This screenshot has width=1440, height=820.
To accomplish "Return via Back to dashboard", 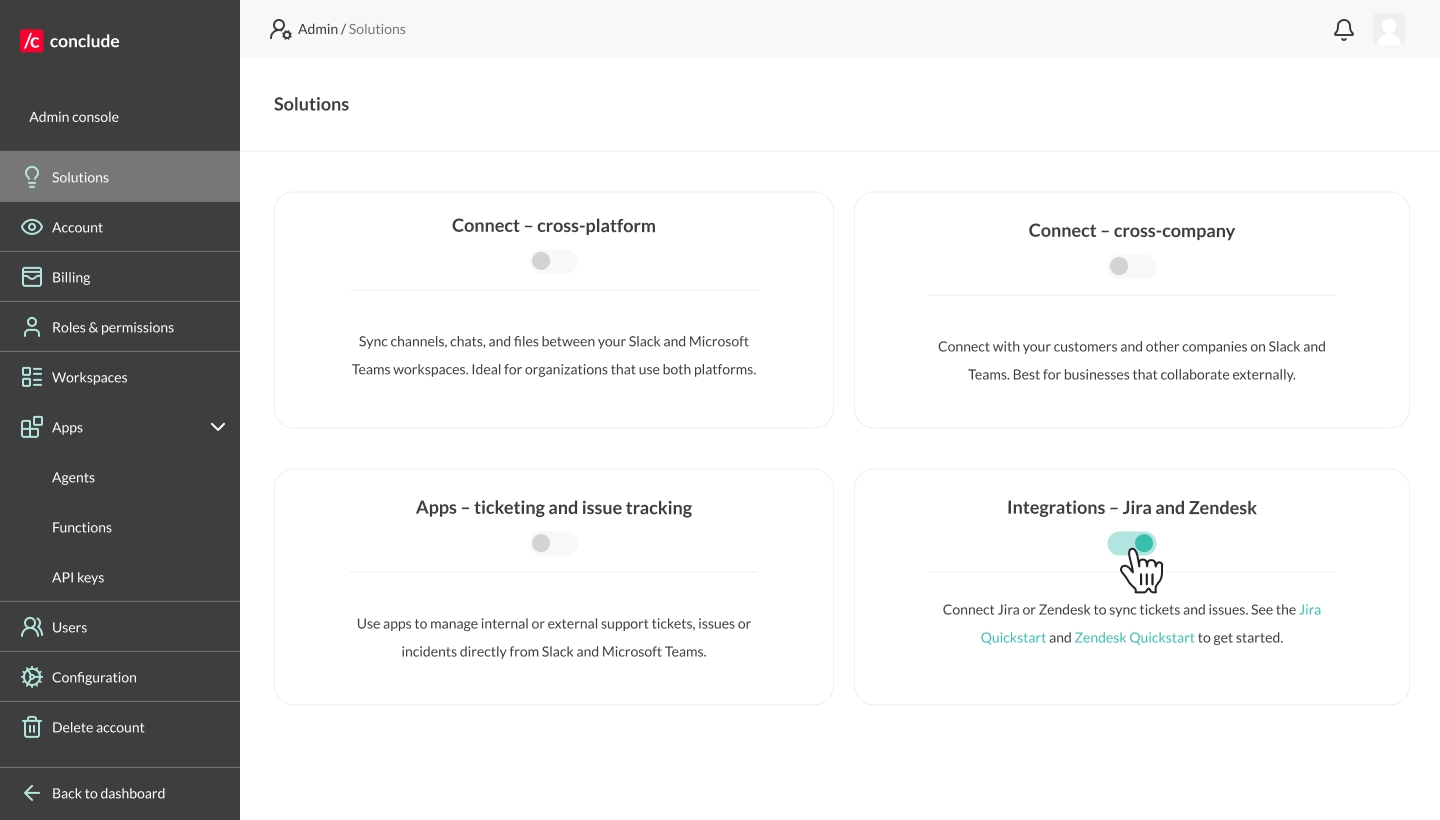I will [x=120, y=793].
